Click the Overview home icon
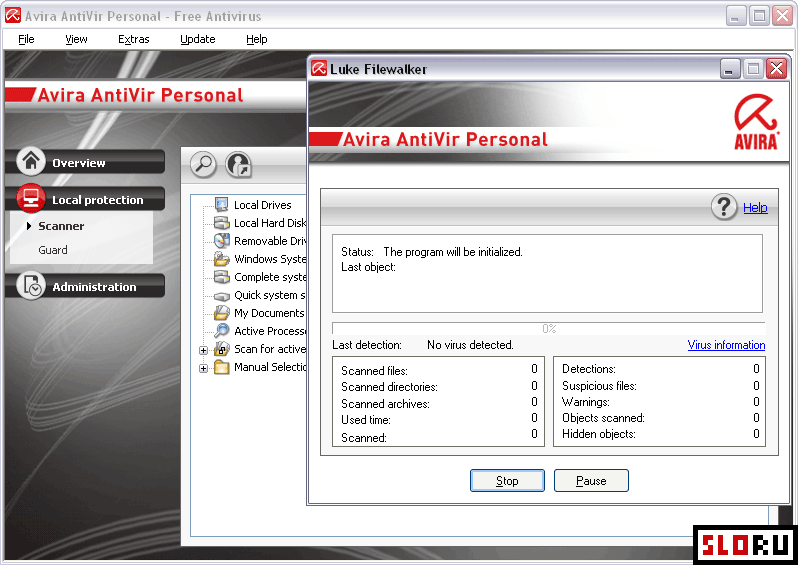 31,161
